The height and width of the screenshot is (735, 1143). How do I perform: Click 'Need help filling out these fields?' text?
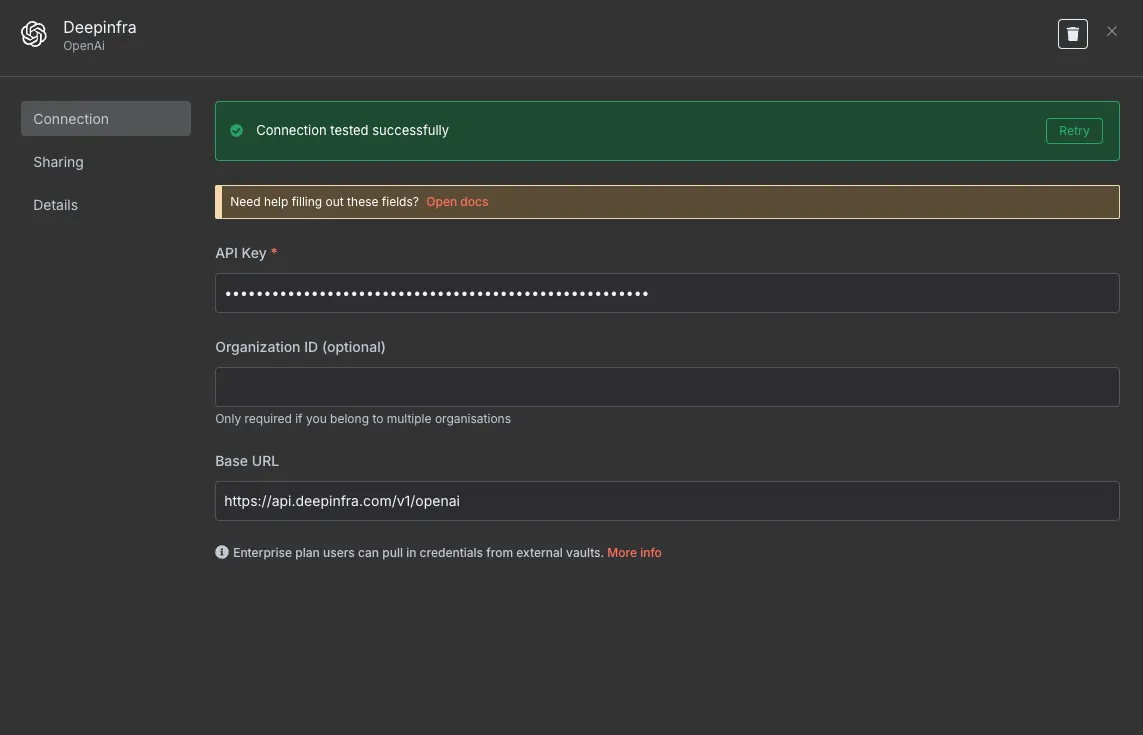[324, 202]
